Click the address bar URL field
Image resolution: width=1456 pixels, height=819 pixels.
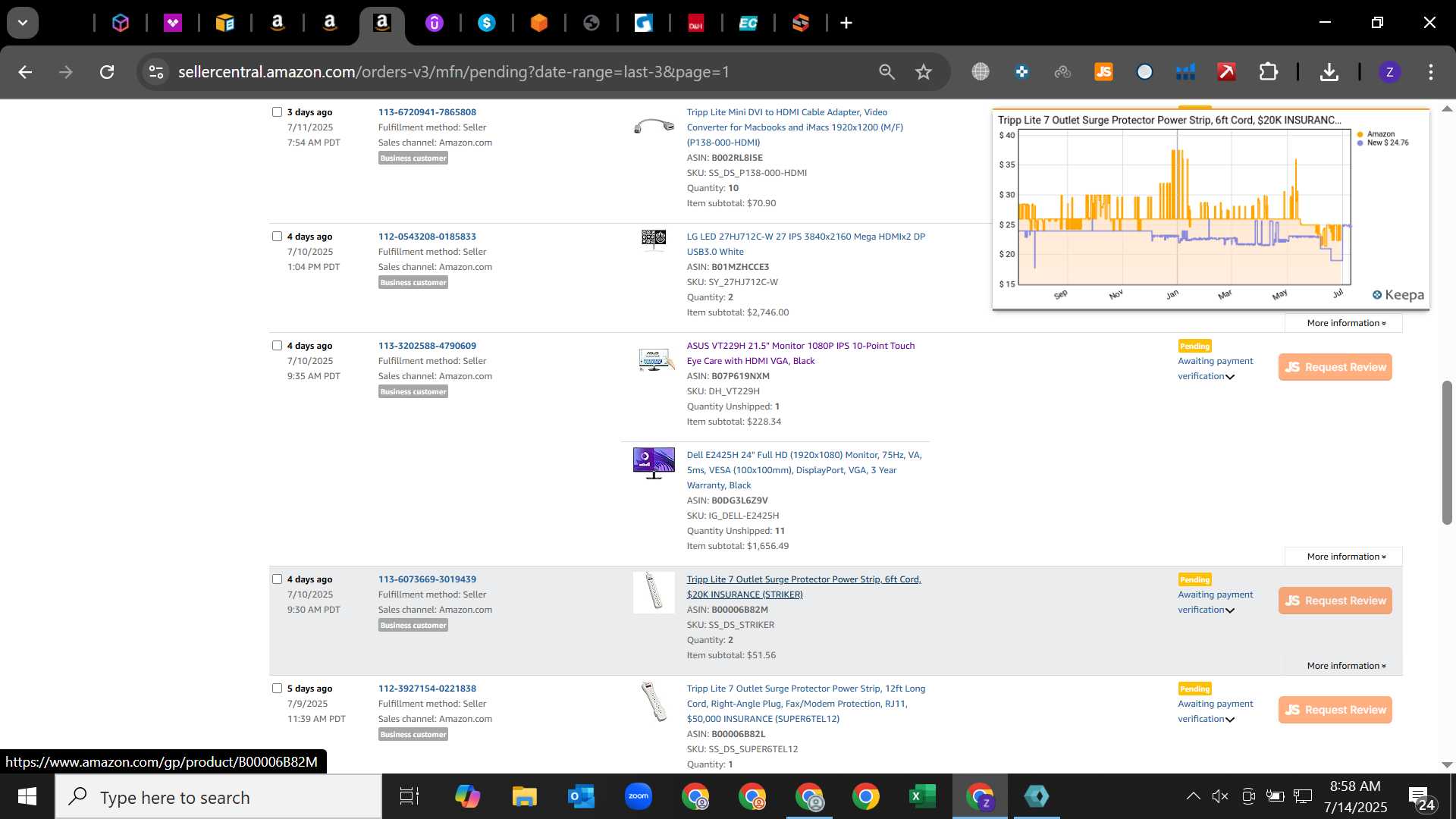453,72
